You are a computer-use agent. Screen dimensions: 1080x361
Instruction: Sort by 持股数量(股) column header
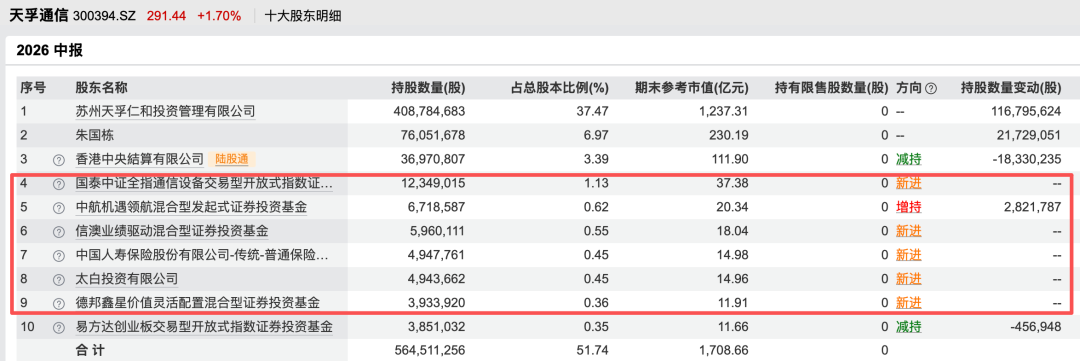tap(428, 88)
